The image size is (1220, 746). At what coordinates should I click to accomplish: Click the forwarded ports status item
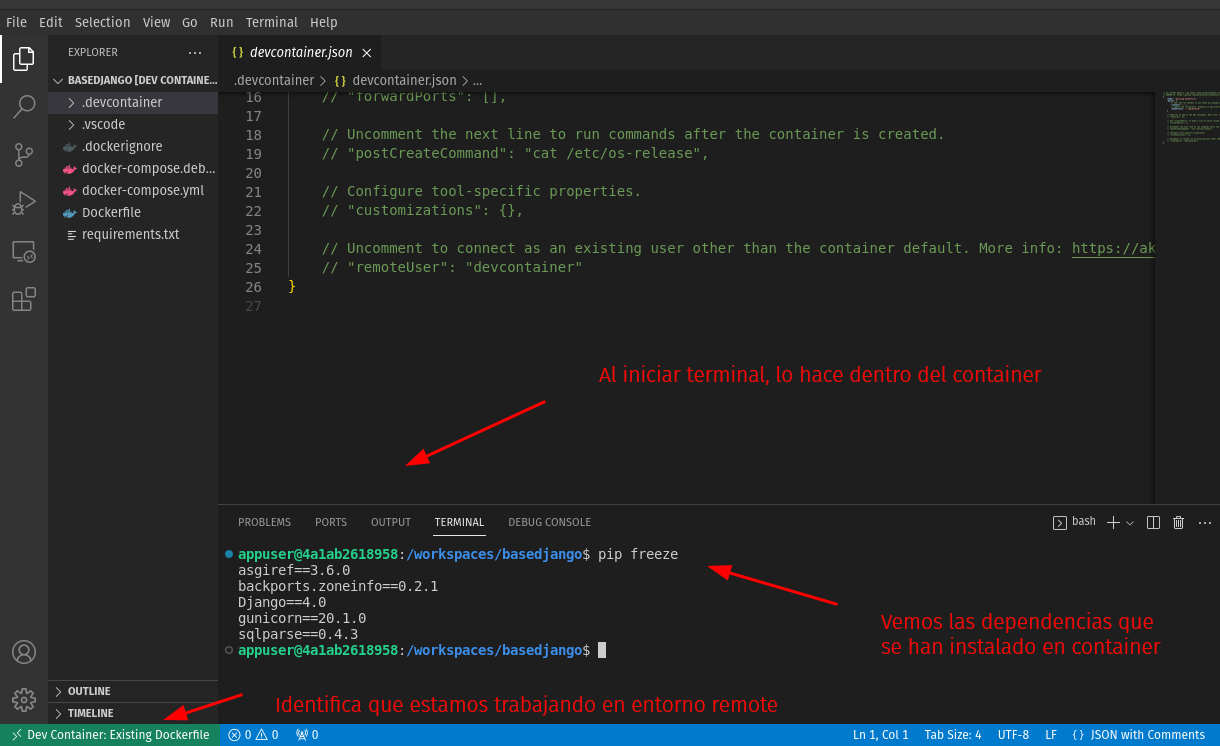307,735
